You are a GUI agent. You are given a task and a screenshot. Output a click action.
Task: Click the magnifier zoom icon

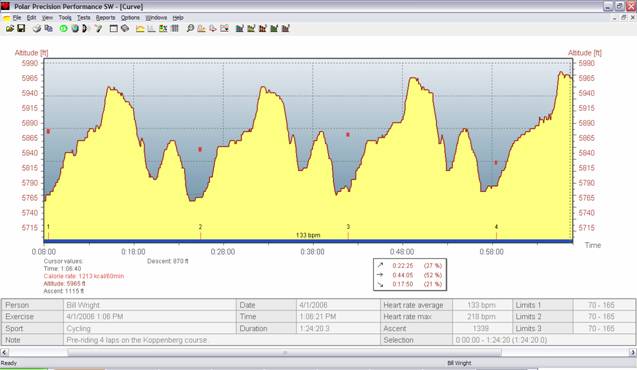click(x=190, y=28)
